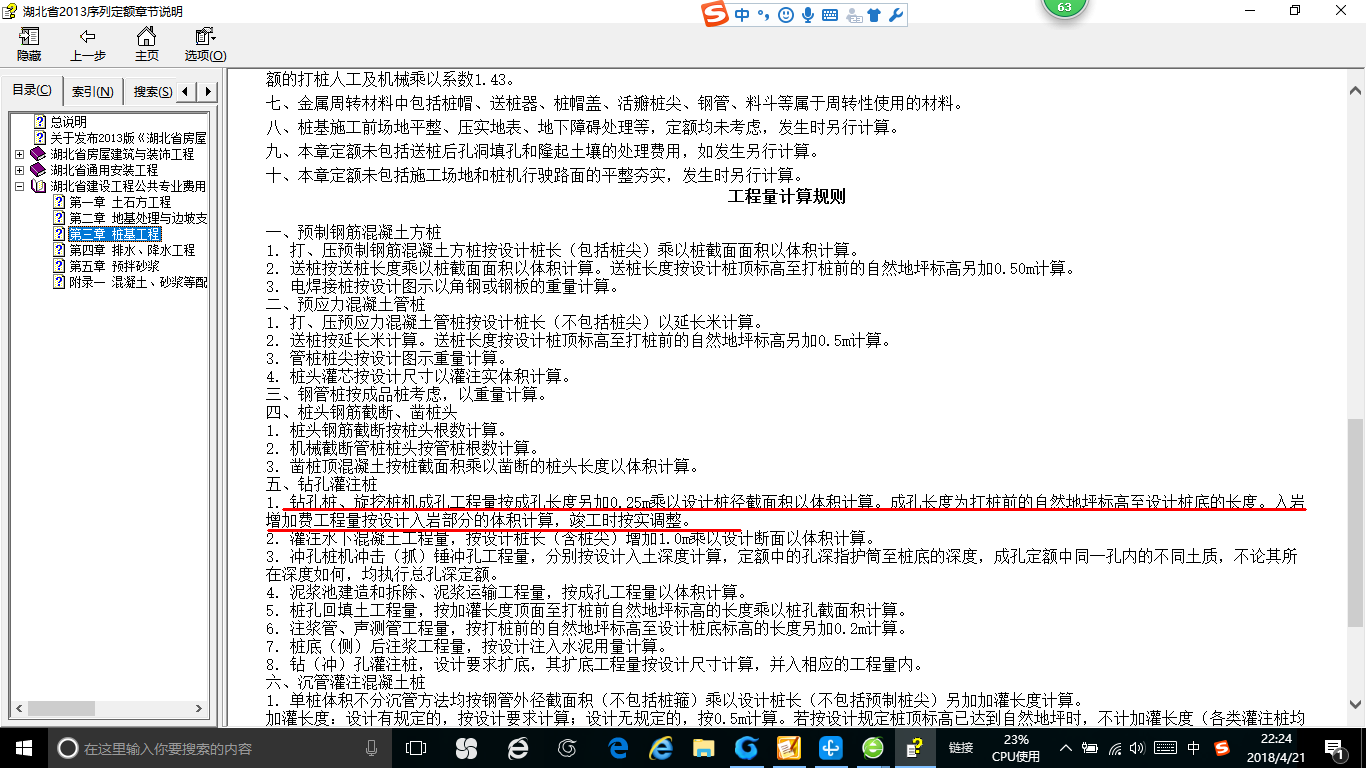
Task: Collapse the 湖北省建设工程公共专业费用 node
Action: click(20, 186)
